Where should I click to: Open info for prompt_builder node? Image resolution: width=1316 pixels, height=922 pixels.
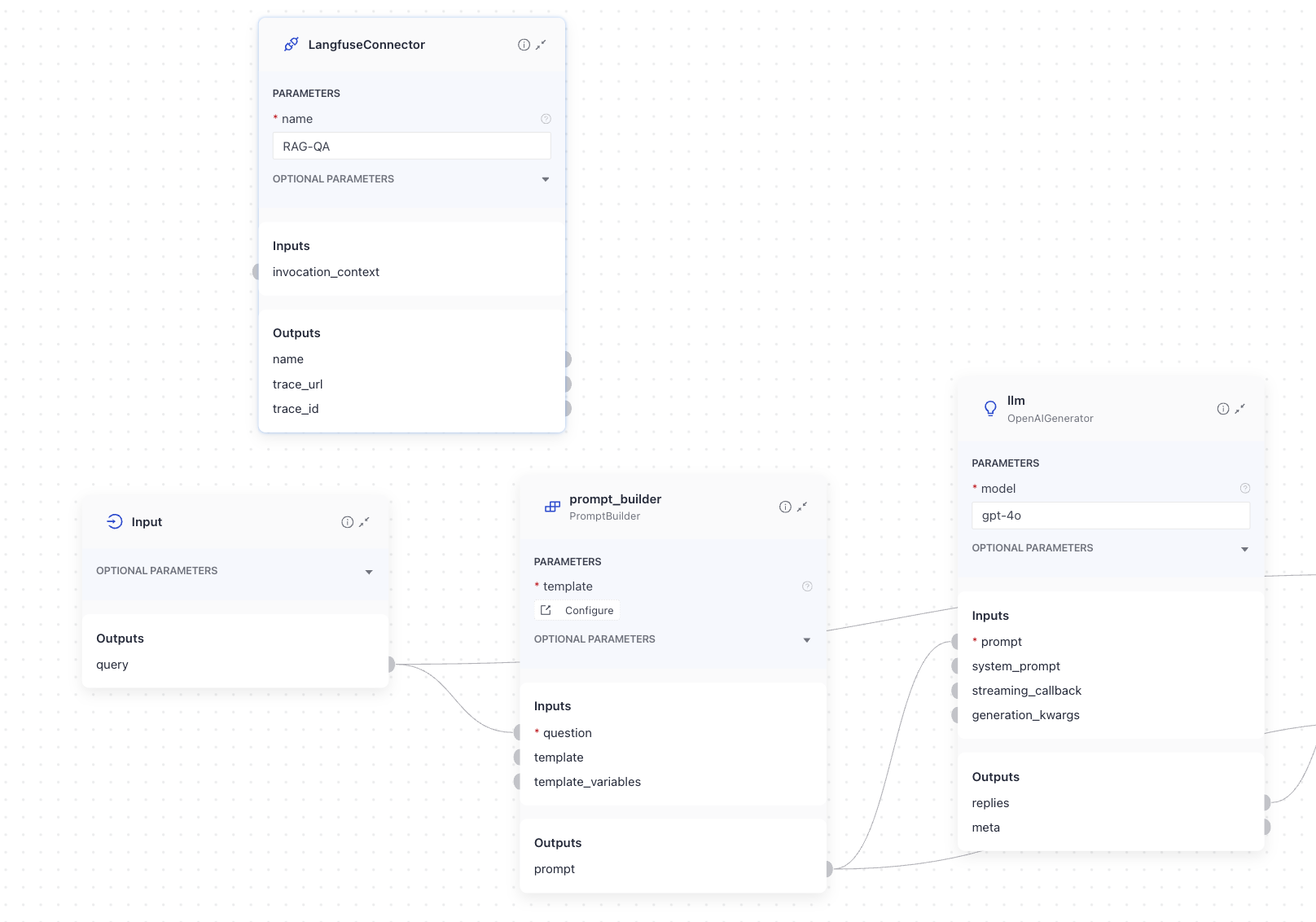[785, 507]
